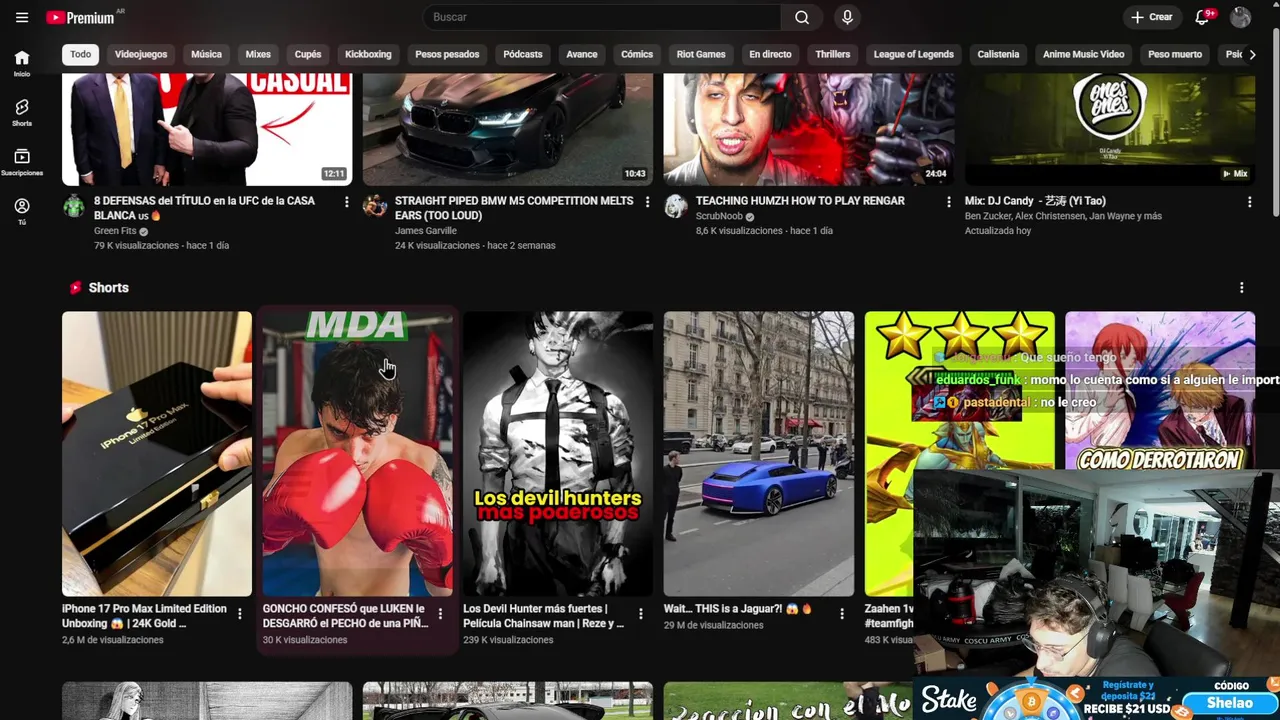Select the Avance filter chip
The height and width of the screenshot is (720, 1280).
[582, 54]
